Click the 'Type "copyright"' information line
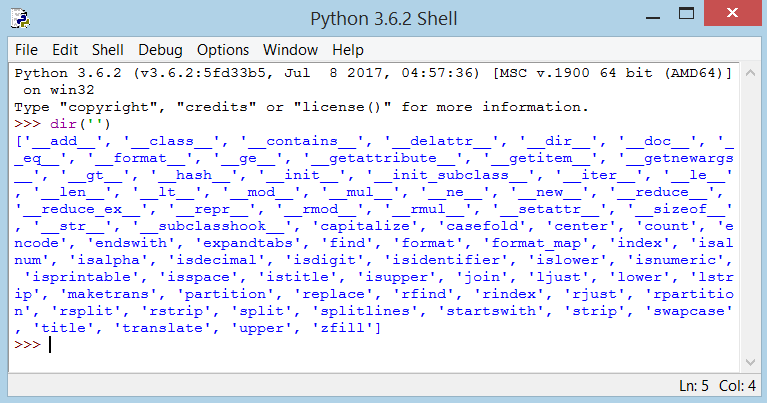The width and height of the screenshot is (767, 403). pos(301,107)
